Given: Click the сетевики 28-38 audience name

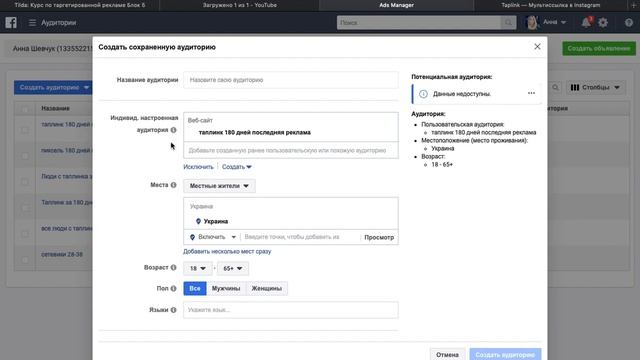Looking at the screenshot, I should (62, 254).
